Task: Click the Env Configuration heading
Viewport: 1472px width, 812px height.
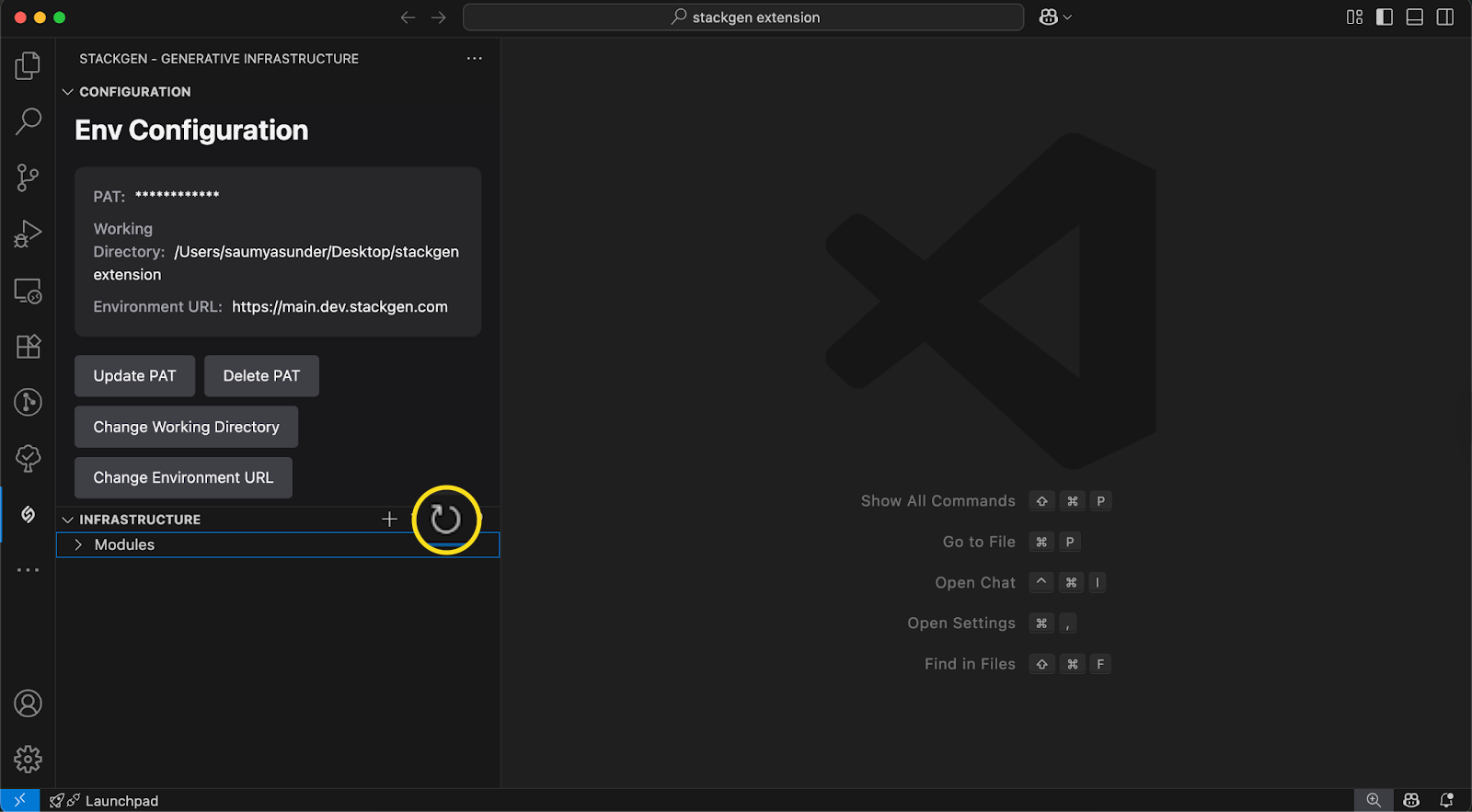Action: tap(191, 131)
